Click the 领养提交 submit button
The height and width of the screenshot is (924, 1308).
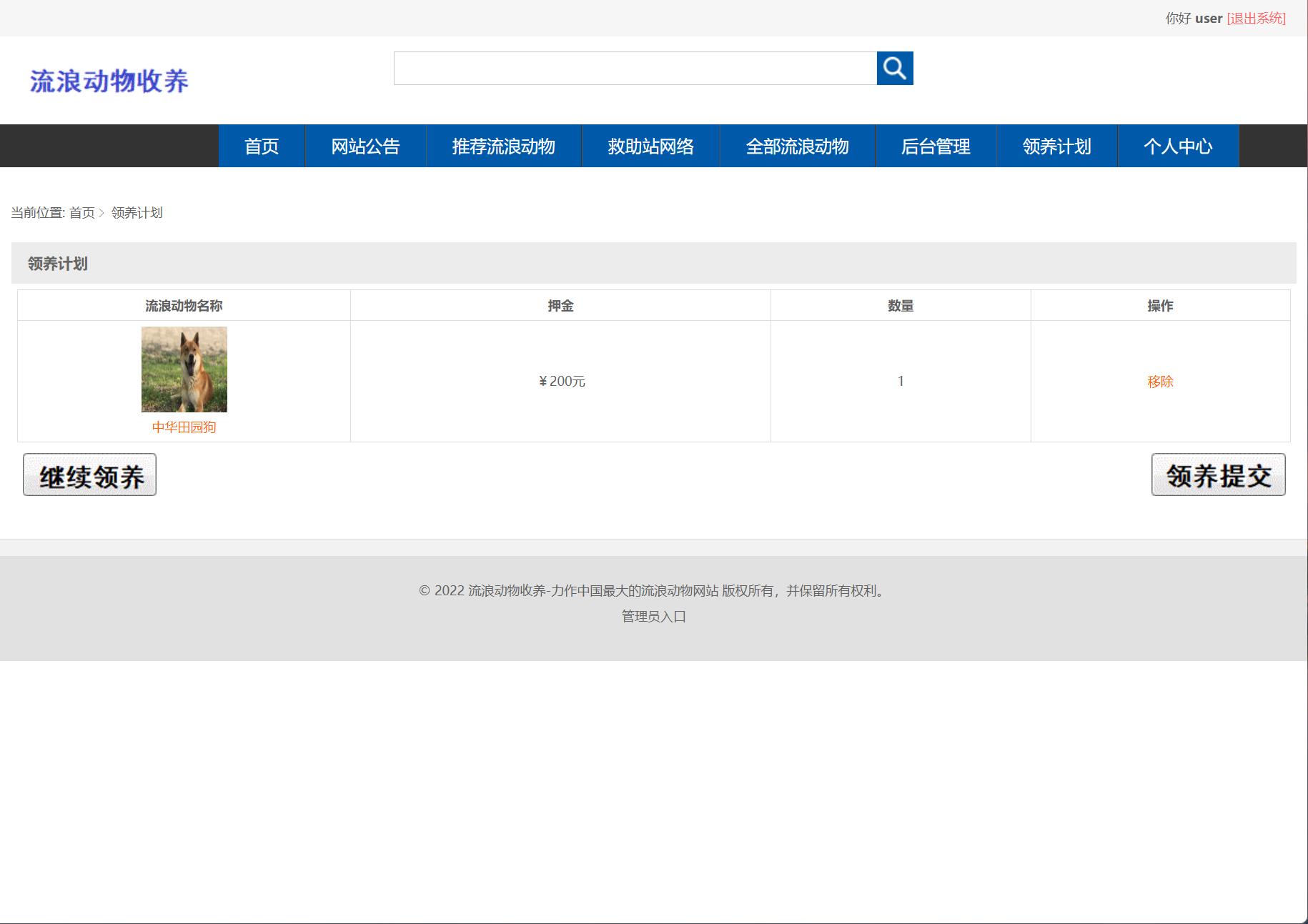click(1218, 474)
